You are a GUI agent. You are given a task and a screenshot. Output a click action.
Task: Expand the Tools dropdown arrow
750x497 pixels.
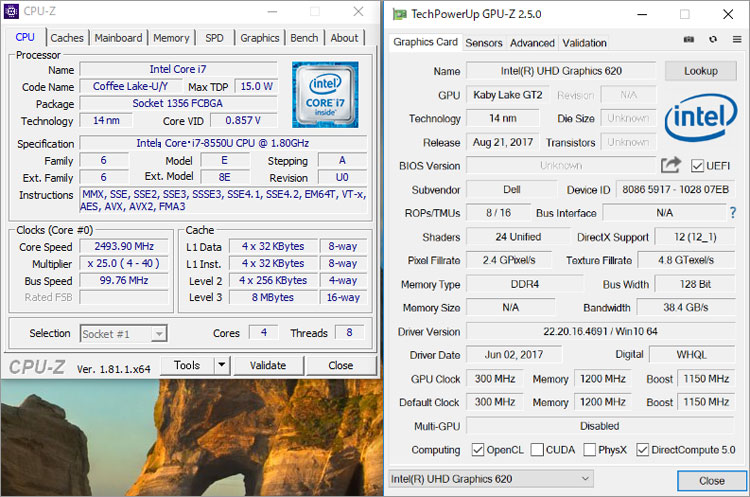(x=221, y=365)
